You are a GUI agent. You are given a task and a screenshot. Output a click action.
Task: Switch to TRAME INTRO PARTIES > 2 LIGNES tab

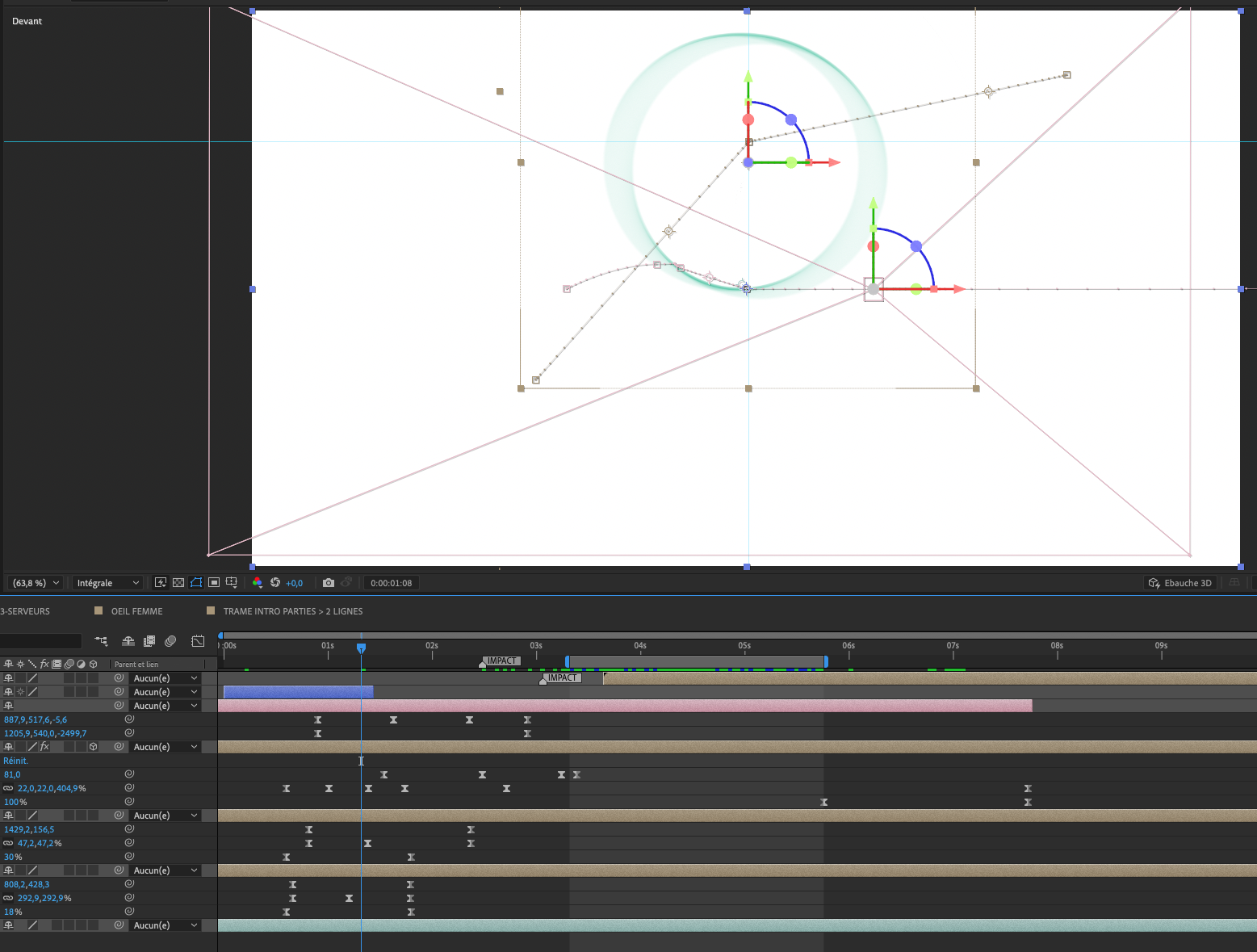coord(292,611)
